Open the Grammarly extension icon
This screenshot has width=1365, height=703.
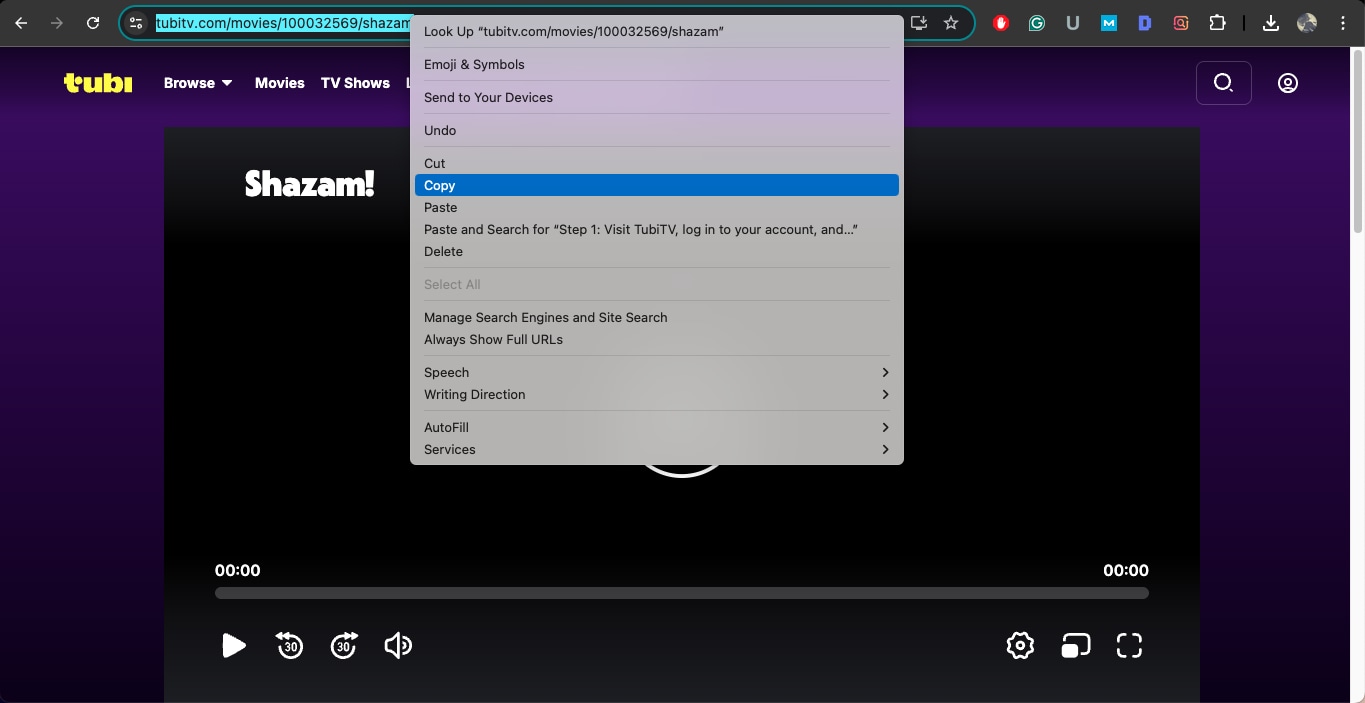[1037, 23]
